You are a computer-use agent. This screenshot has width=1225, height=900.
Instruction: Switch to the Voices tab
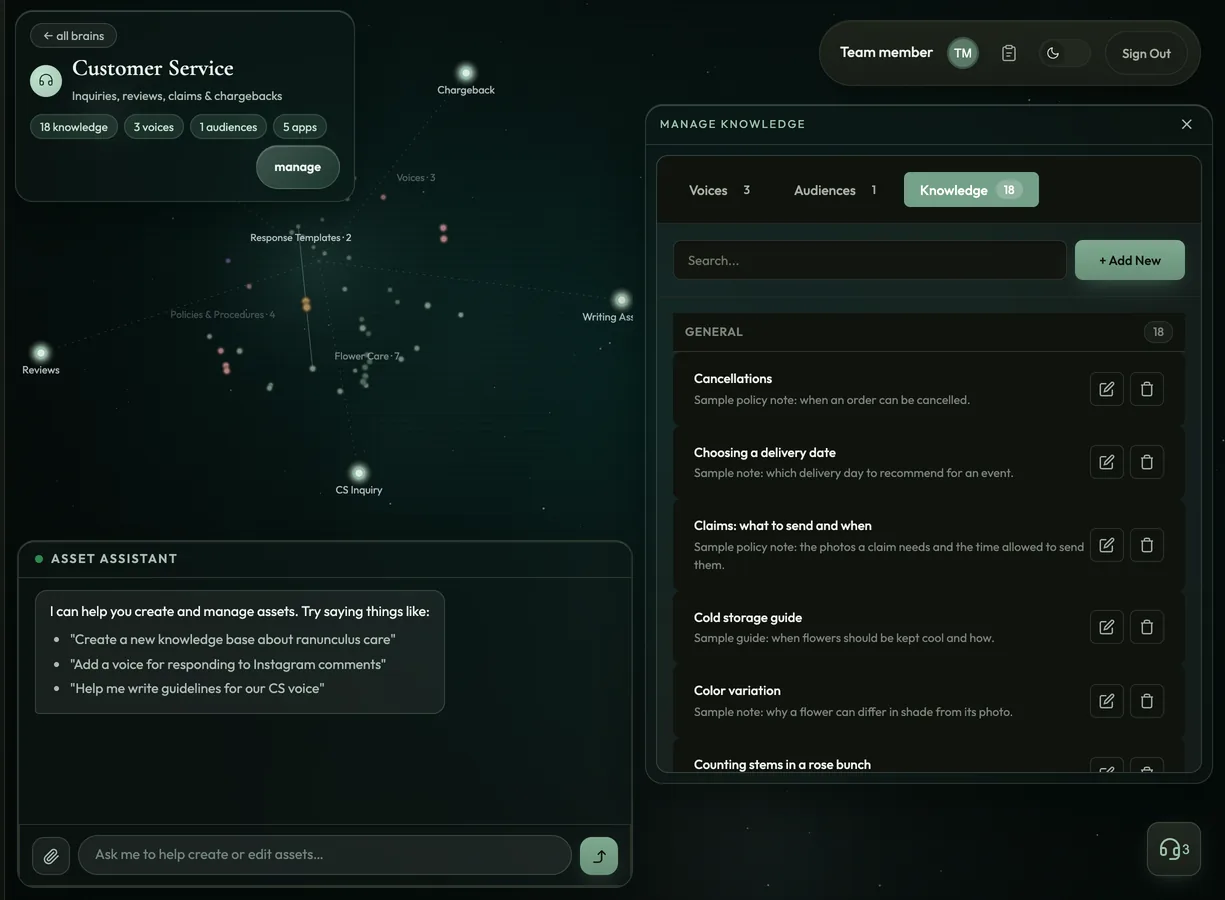pyautogui.click(x=719, y=190)
